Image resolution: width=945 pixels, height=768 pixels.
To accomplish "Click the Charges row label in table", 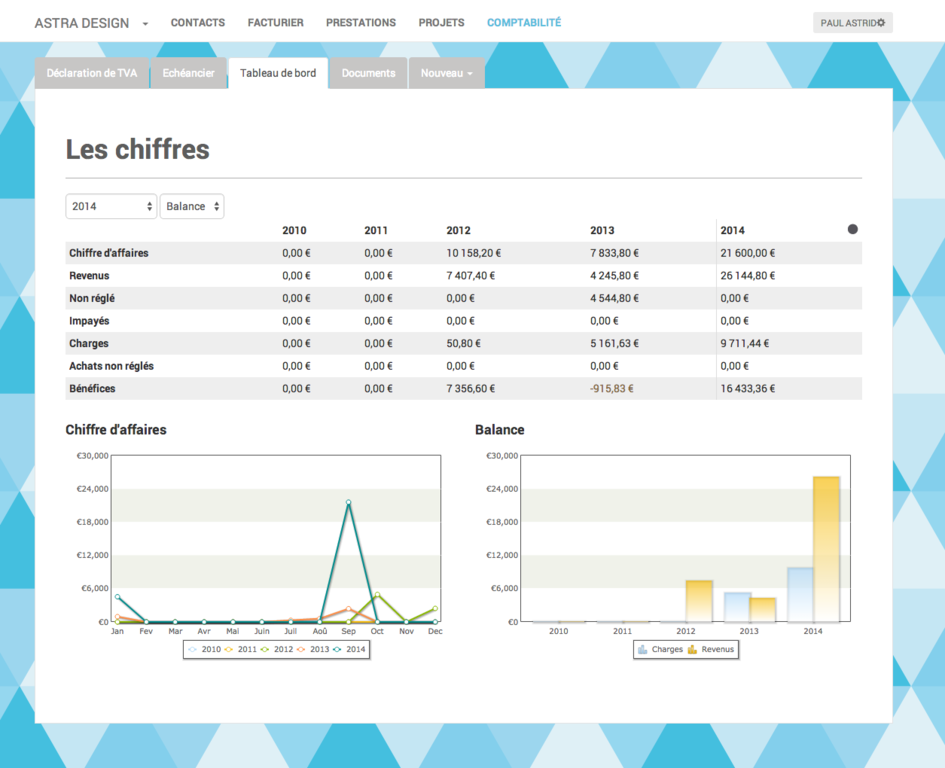I will [89, 344].
